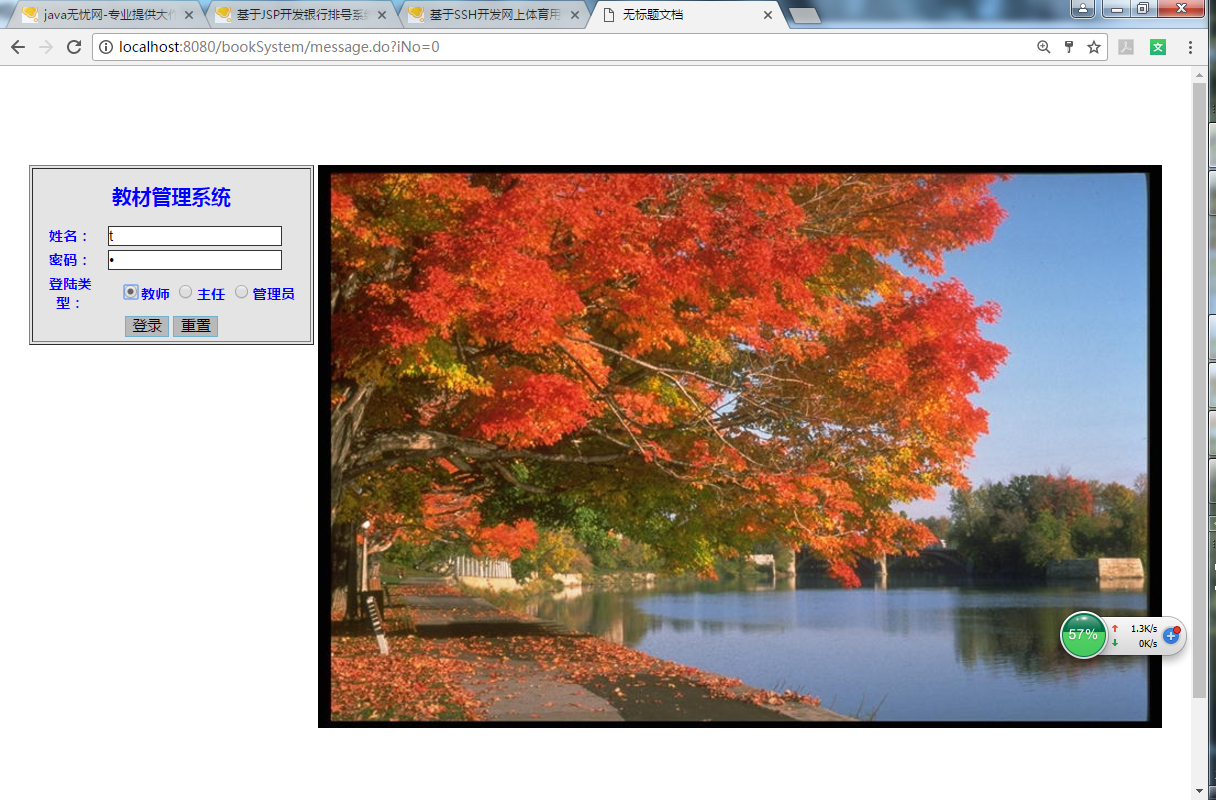
Task: Open the PDF extension icon in toolbar
Action: click(1126, 47)
